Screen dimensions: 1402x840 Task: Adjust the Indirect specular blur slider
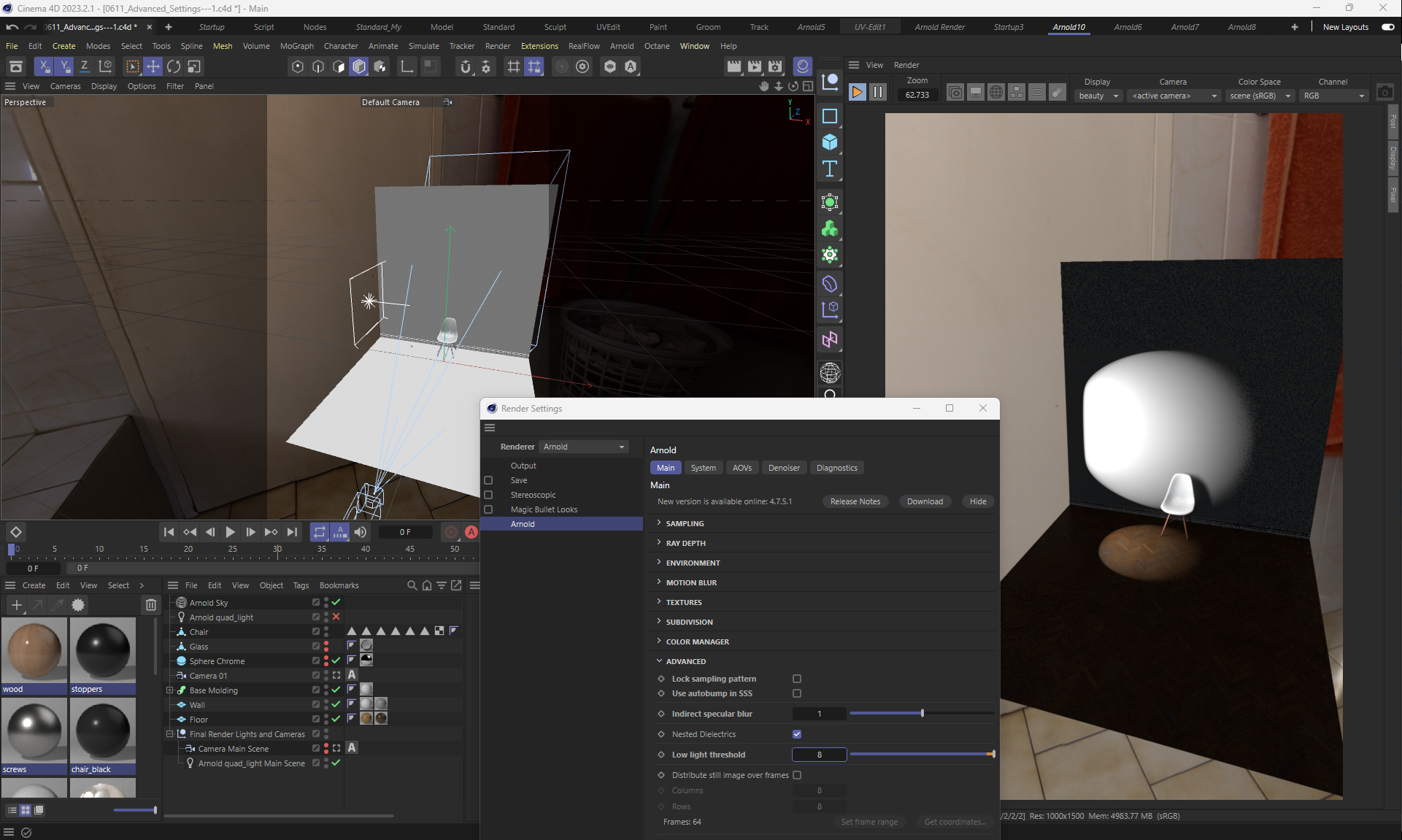(923, 713)
